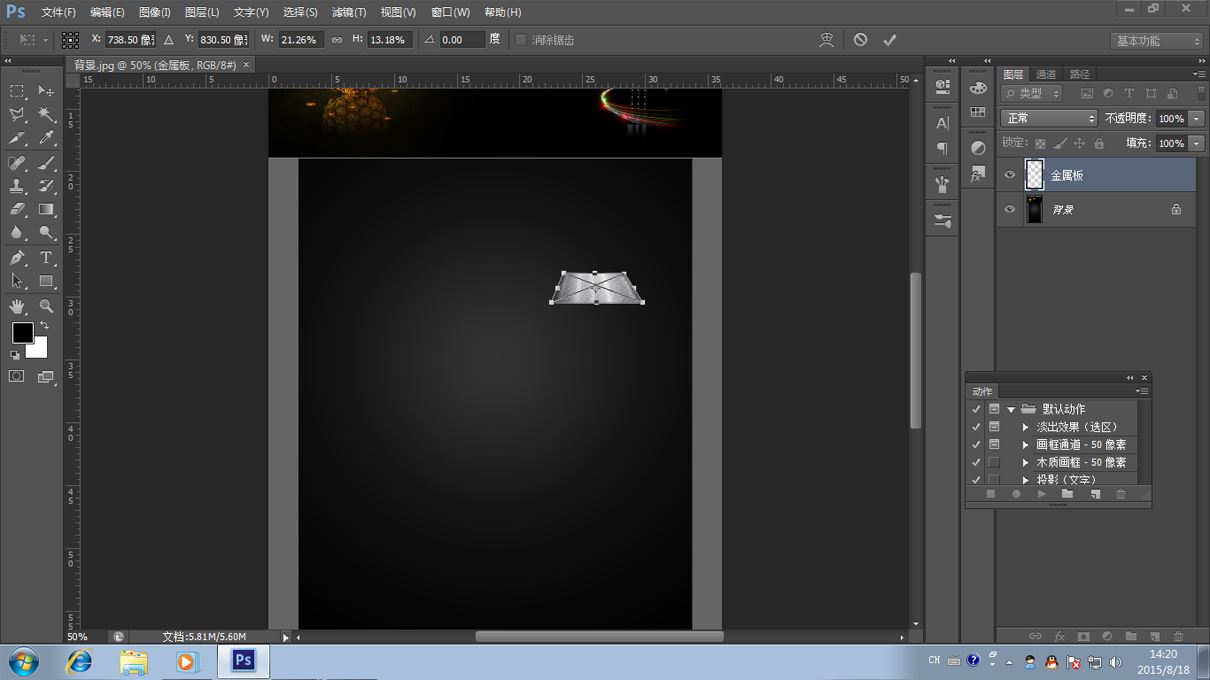This screenshot has height=680, width=1210.
Task: Select the Polygonal Lasso tool
Action: coord(17,115)
